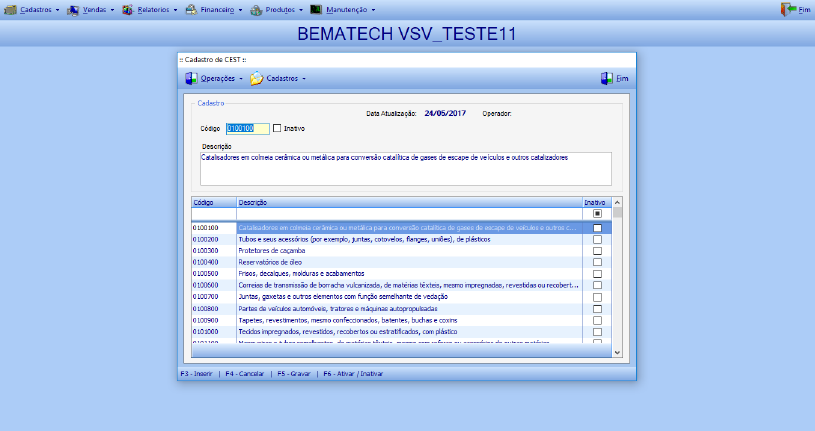
Task: Check Inativo box for Protetores de caçamba
Action: pyautogui.click(x=597, y=251)
